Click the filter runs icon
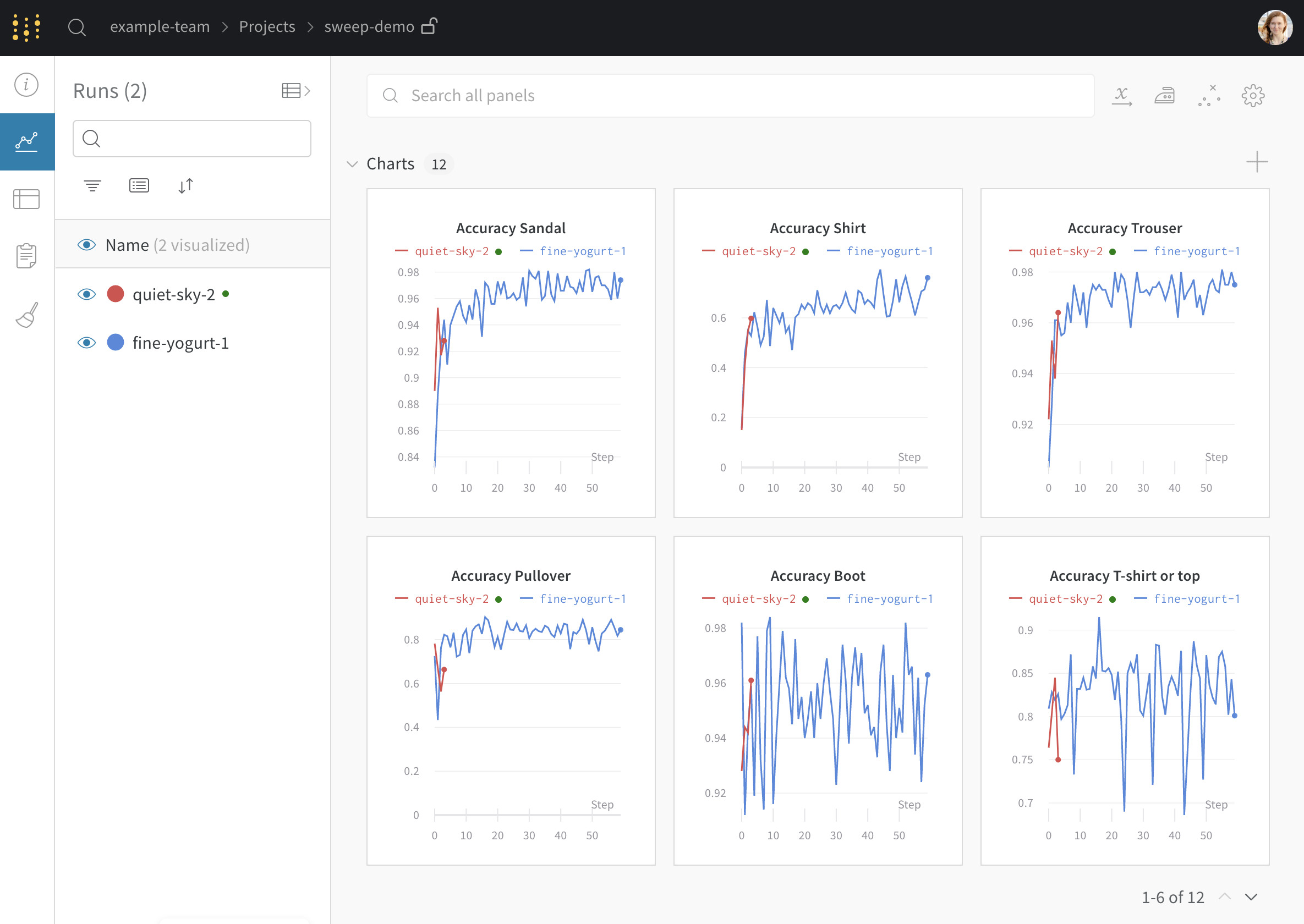The height and width of the screenshot is (924, 1304). click(x=92, y=185)
